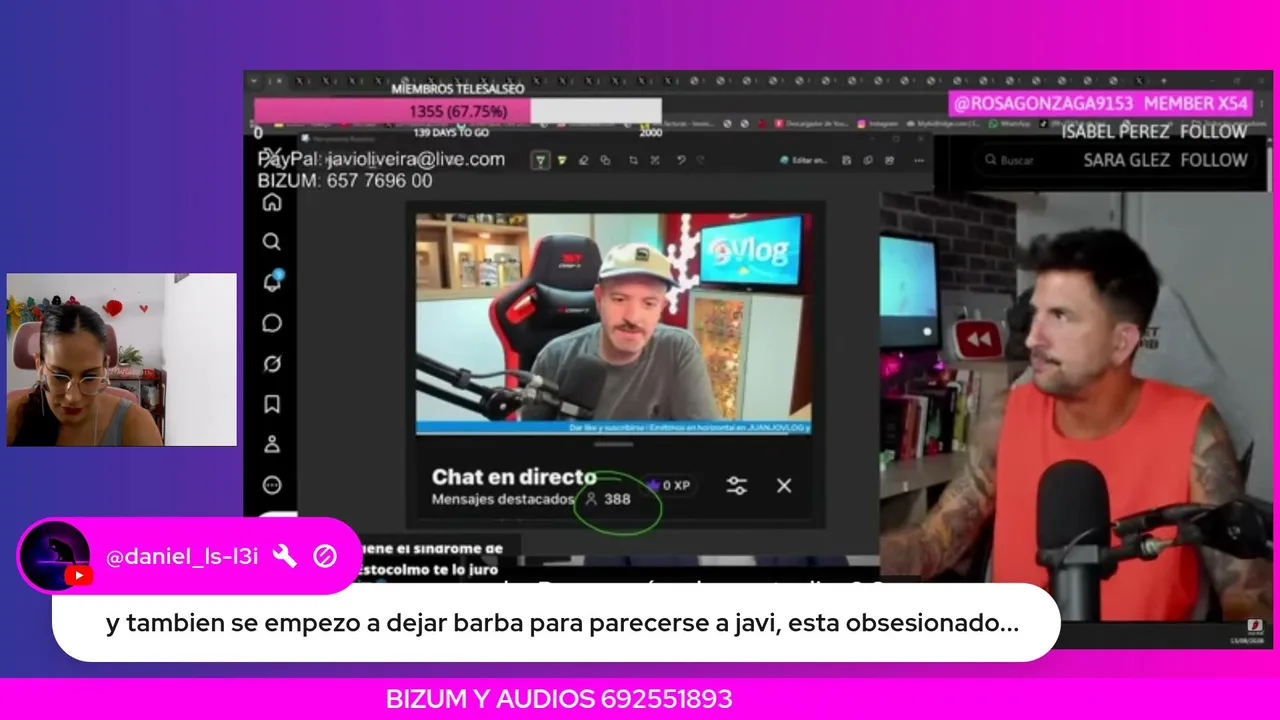Open the 'Mensajes destacados' chat selector

coord(503,499)
